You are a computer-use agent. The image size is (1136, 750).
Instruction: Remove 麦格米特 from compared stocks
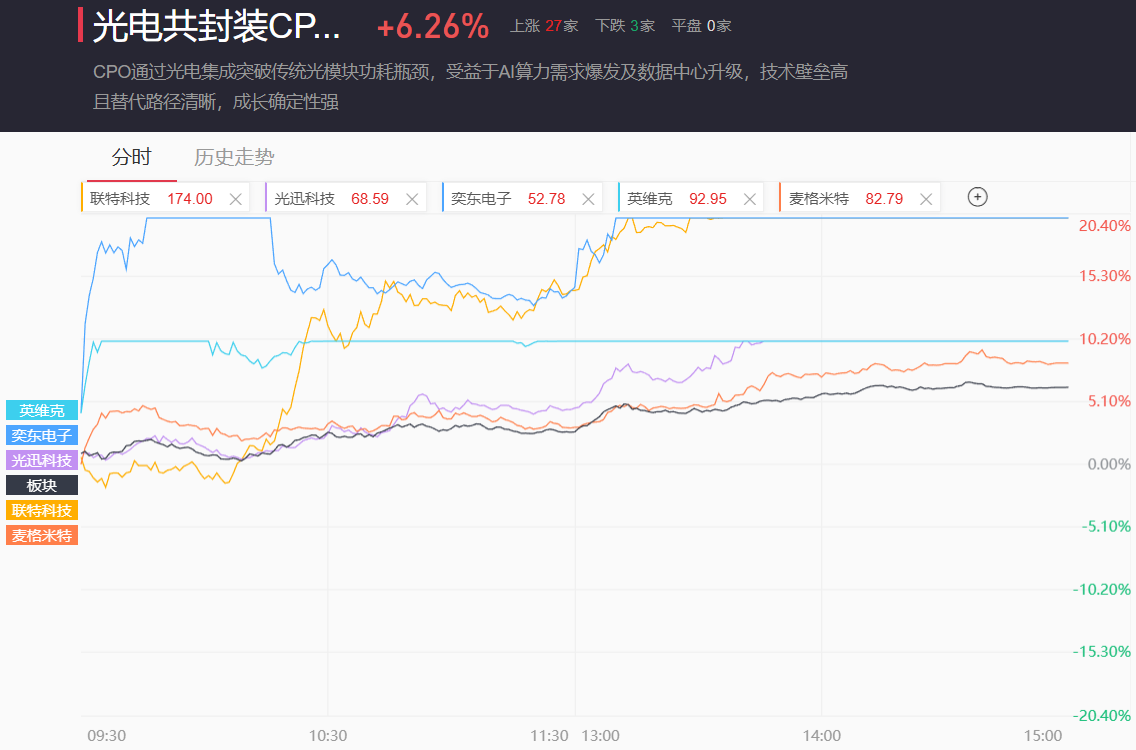point(926,199)
